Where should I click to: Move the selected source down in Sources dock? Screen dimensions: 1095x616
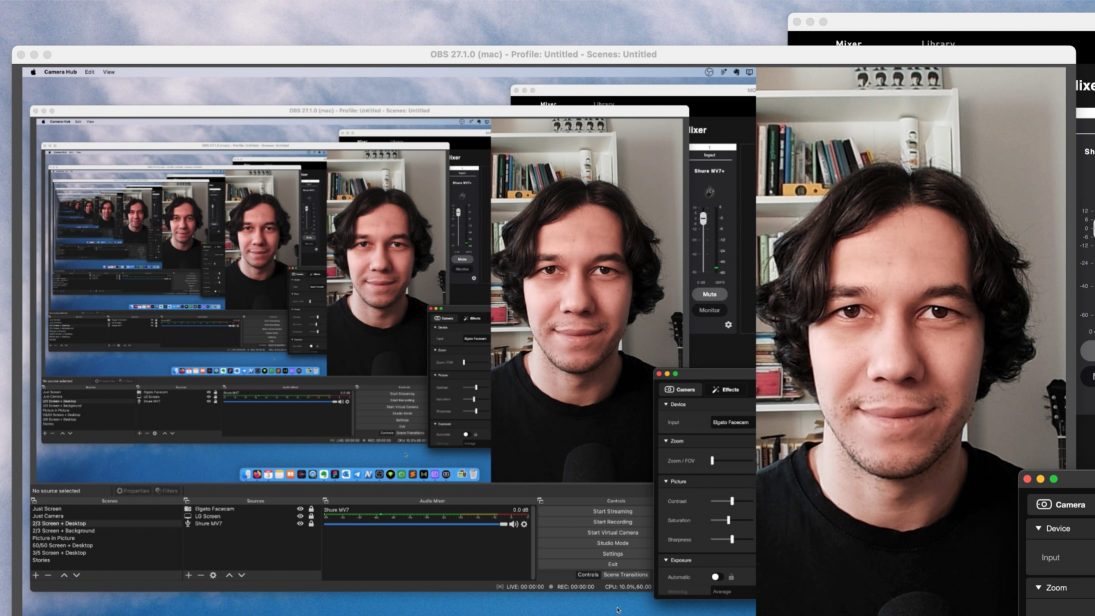point(242,575)
